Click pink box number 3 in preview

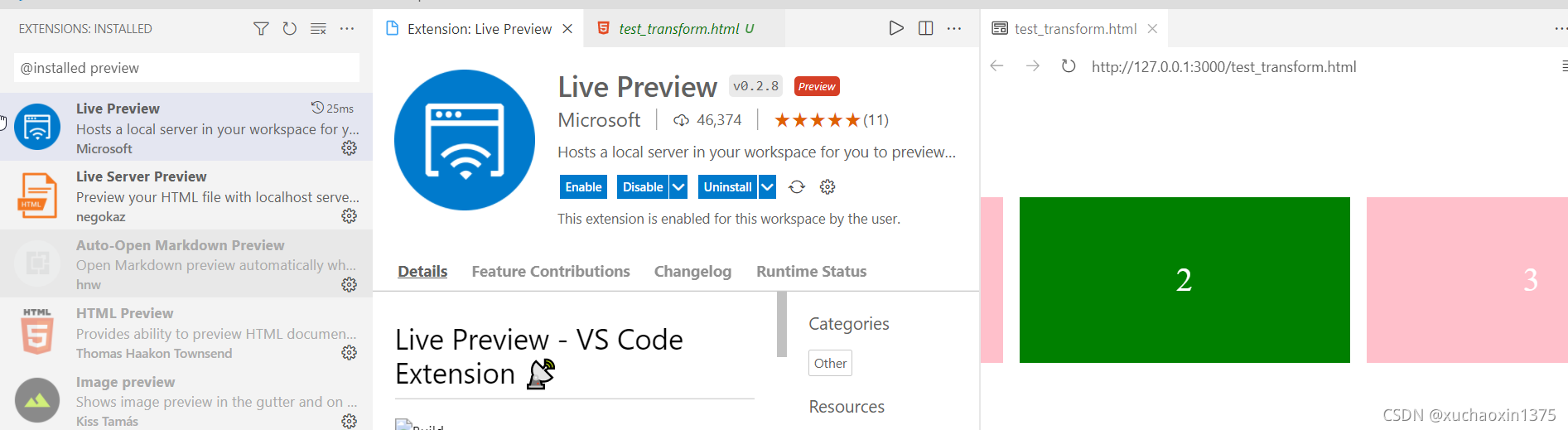1467,280
